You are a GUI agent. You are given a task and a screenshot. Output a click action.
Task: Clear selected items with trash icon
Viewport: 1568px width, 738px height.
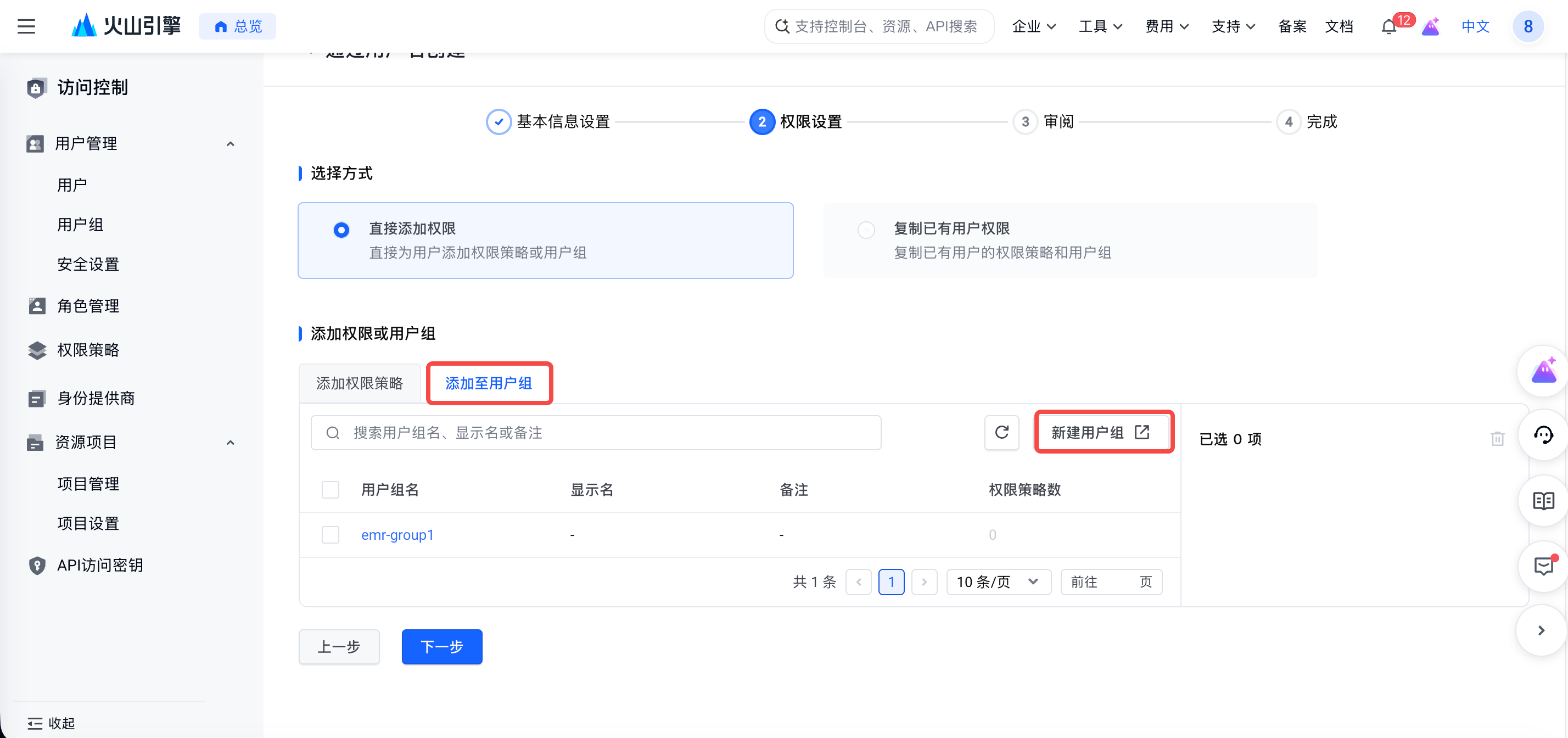click(x=1497, y=438)
